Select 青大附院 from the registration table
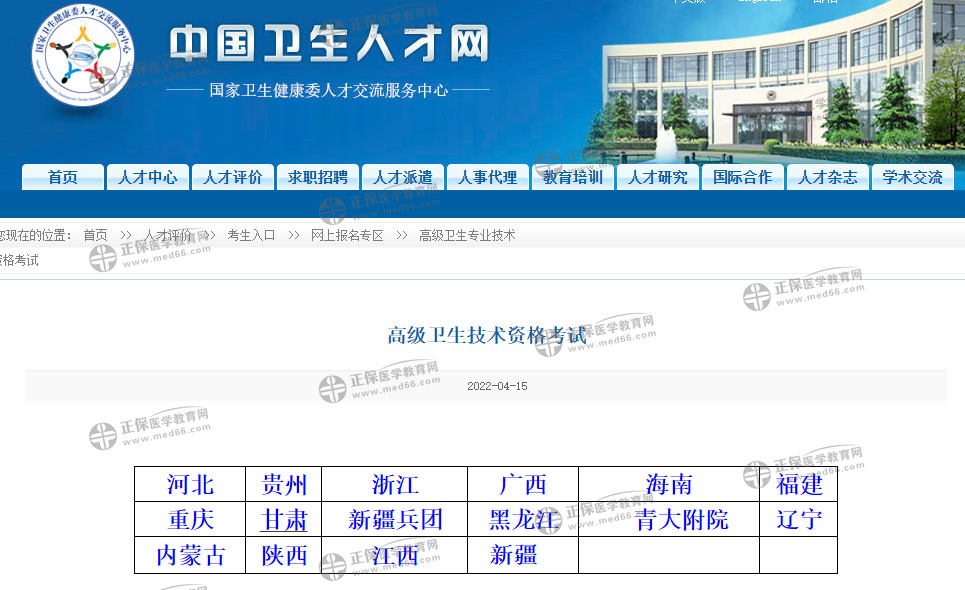Image resolution: width=965 pixels, height=590 pixels. click(680, 519)
